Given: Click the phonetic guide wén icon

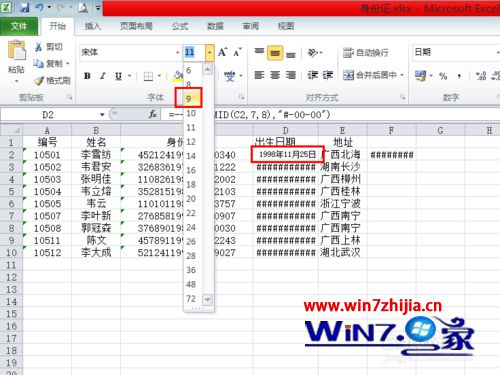Looking at the screenshot, I should (x=230, y=76).
